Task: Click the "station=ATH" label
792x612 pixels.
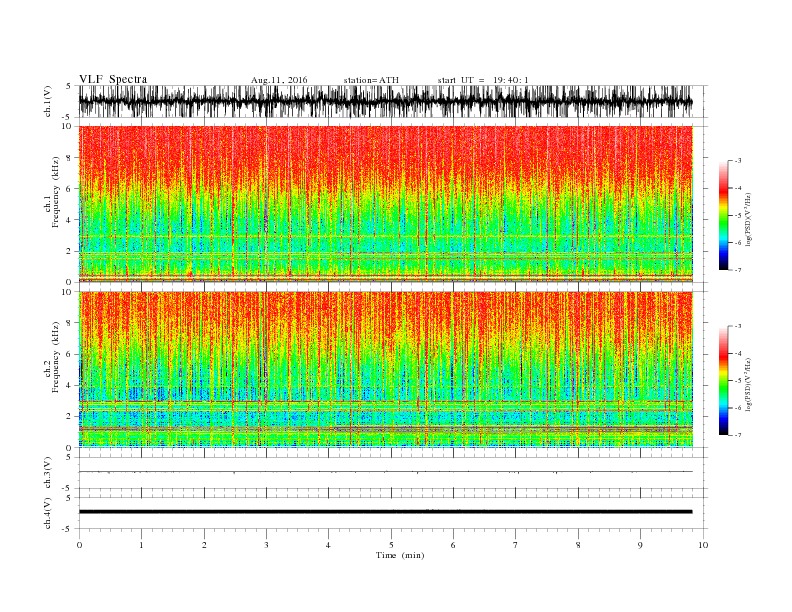Action: coord(371,80)
